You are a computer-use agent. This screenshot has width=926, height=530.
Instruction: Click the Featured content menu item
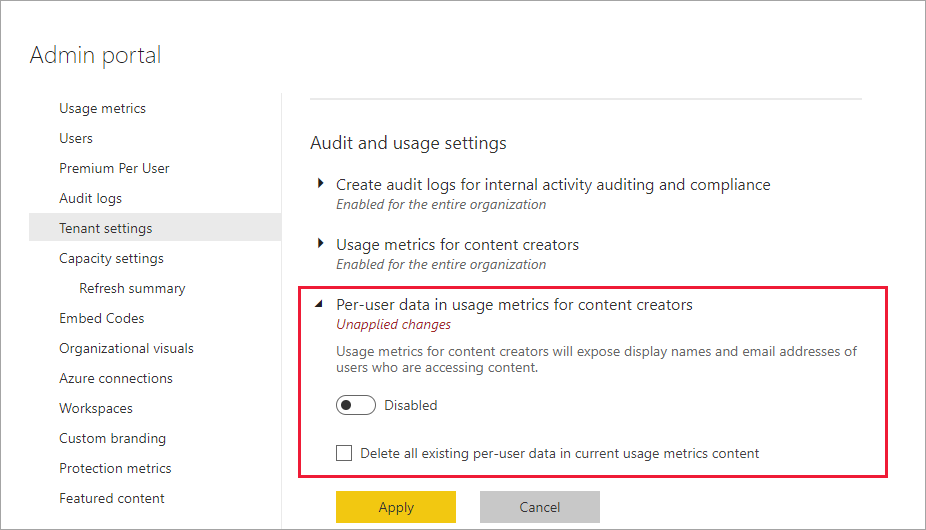(112, 498)
